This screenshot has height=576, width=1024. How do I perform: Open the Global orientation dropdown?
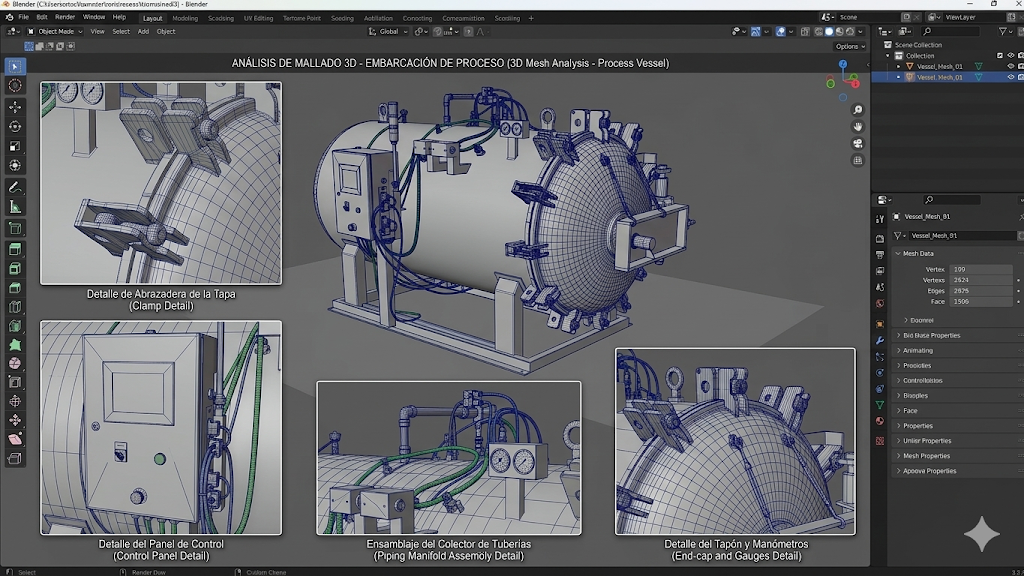(x=388, y=31)
